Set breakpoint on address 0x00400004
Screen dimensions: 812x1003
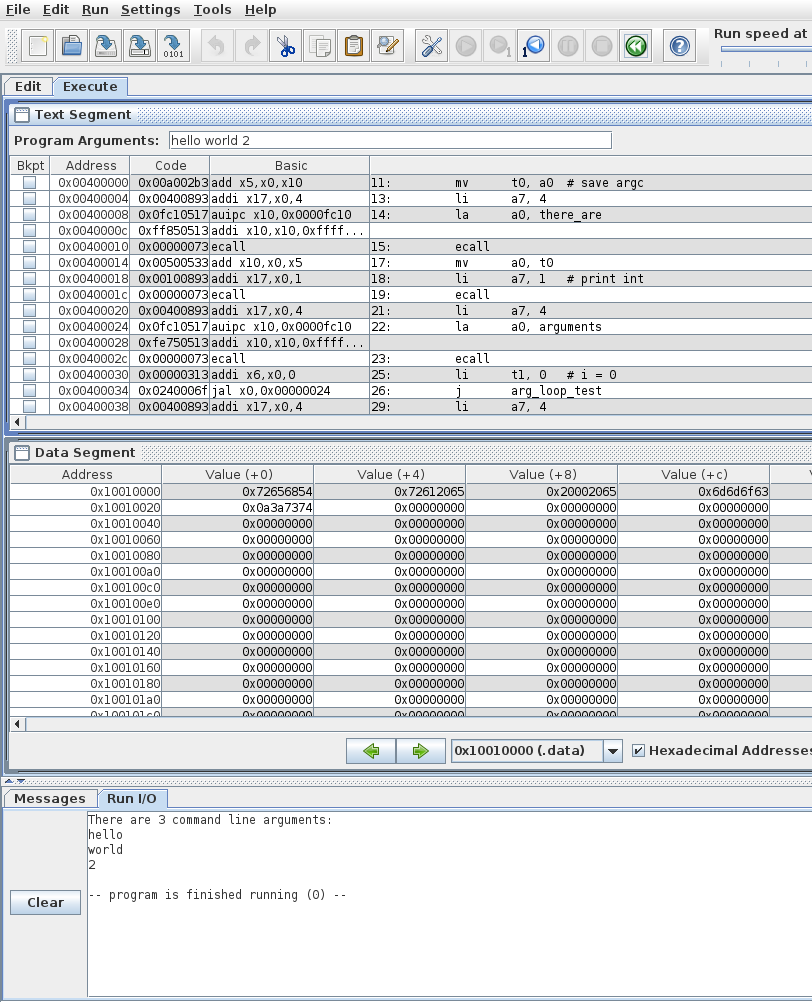pos(29,199)
